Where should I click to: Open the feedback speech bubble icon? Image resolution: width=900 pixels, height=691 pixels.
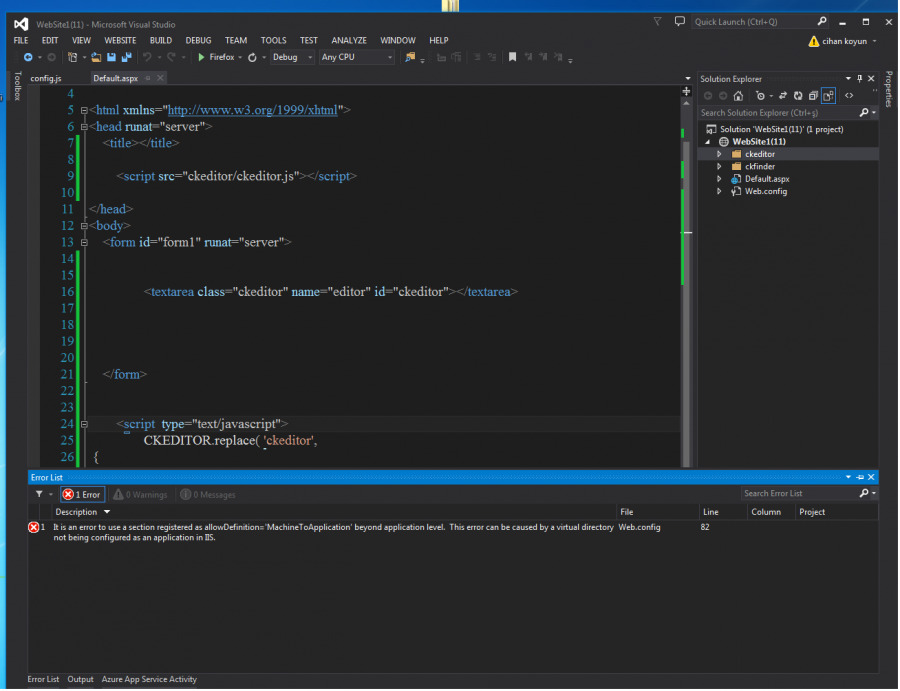(x=680, y=21)
